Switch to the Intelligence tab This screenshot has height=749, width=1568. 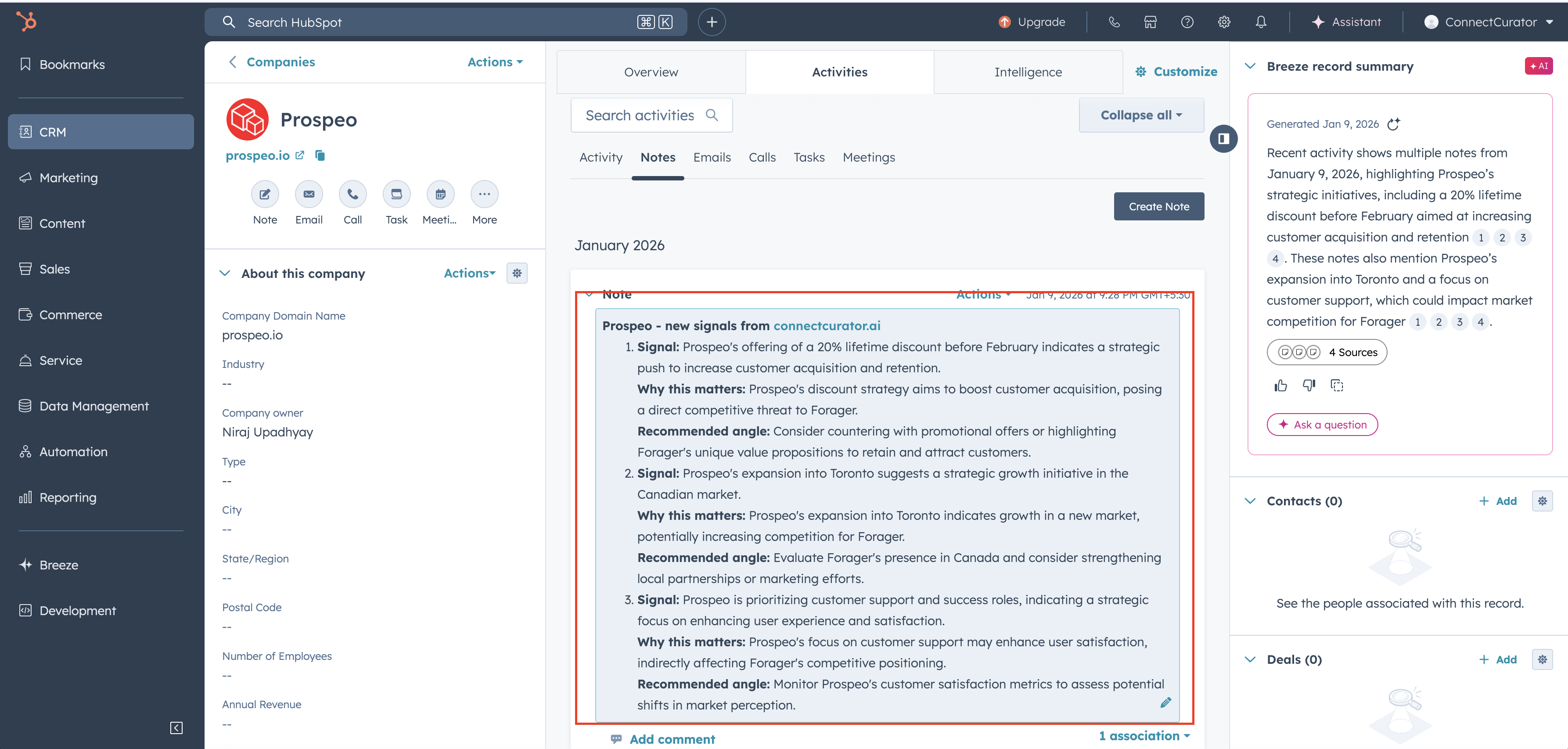coord(1028,71)
